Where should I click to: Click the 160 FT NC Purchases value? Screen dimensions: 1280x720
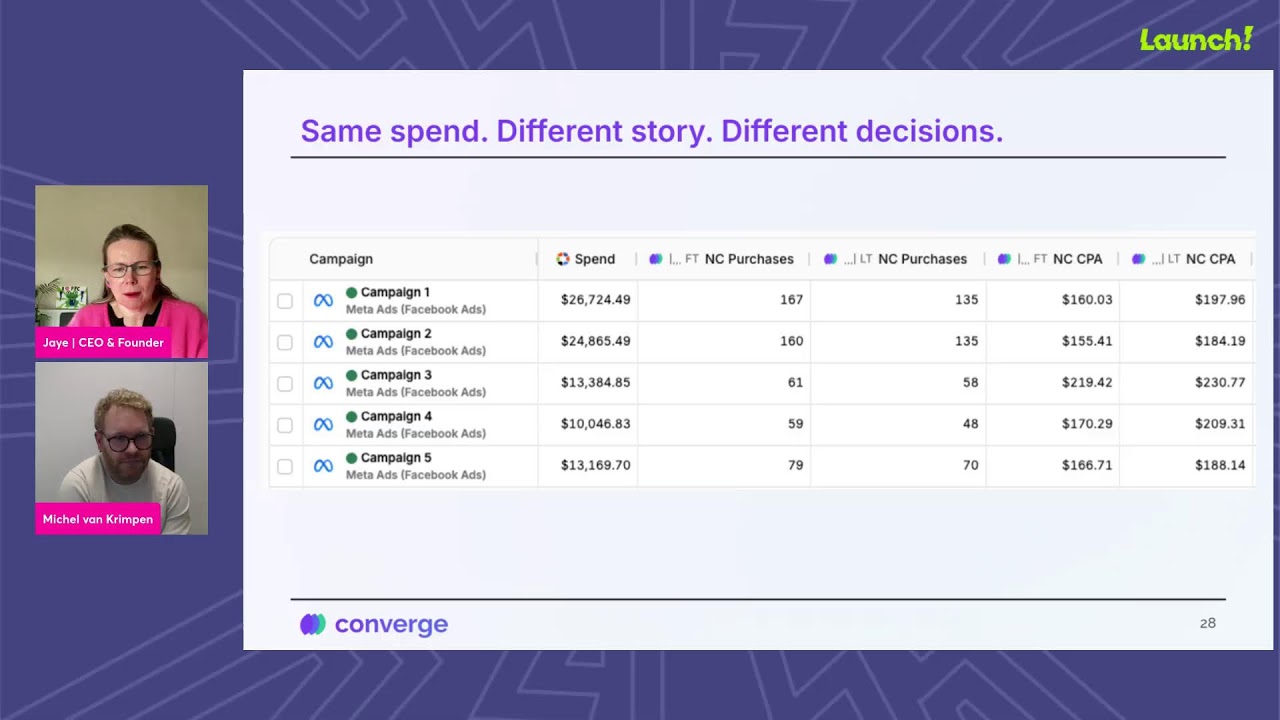[x=791, y=341]
